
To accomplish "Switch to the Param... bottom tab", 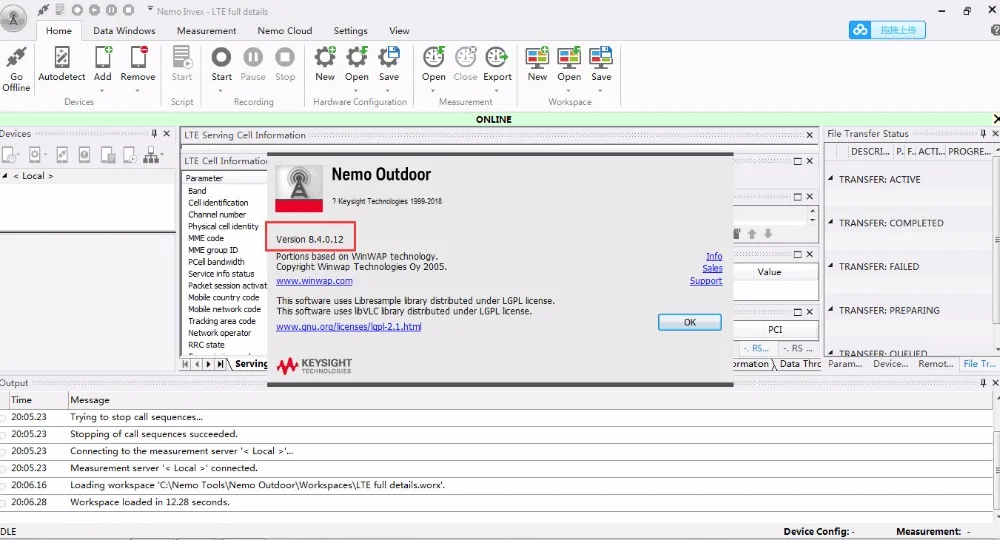I will (845, 363).
